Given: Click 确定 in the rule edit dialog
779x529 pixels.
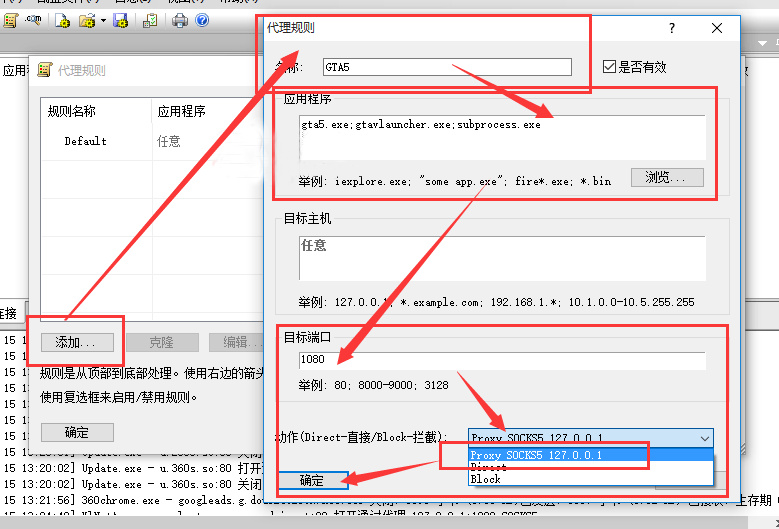Looking at the screenshot, I should (311, 480).
